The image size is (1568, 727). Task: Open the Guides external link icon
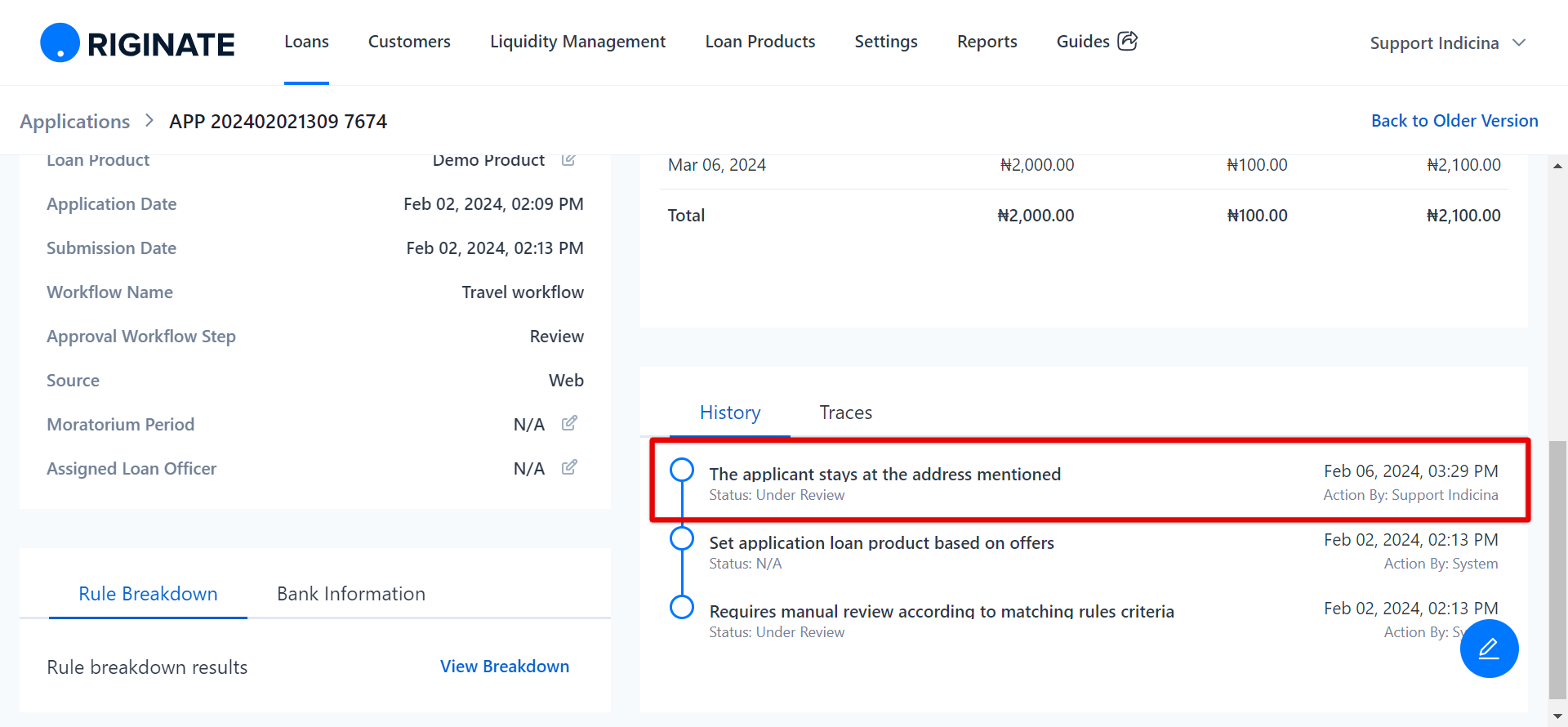point(1128,41)
